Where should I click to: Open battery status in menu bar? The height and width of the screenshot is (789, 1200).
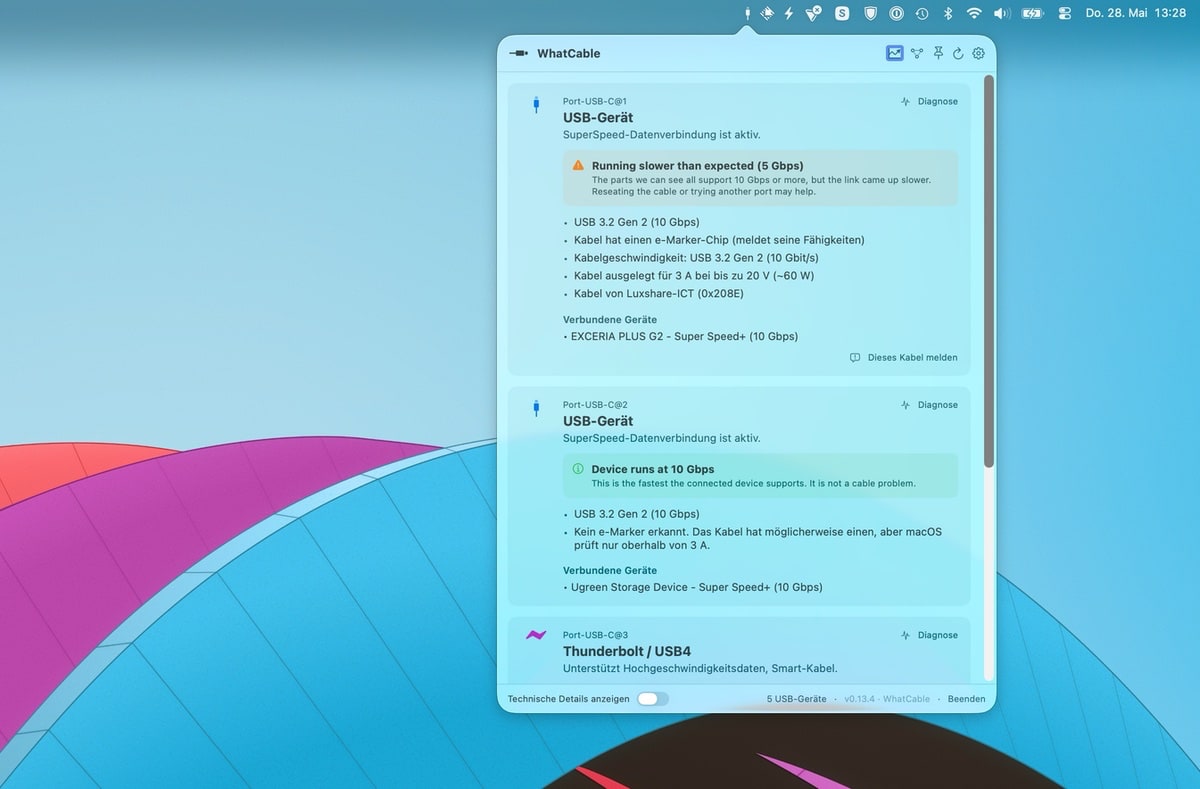[x=1033, y=13]
